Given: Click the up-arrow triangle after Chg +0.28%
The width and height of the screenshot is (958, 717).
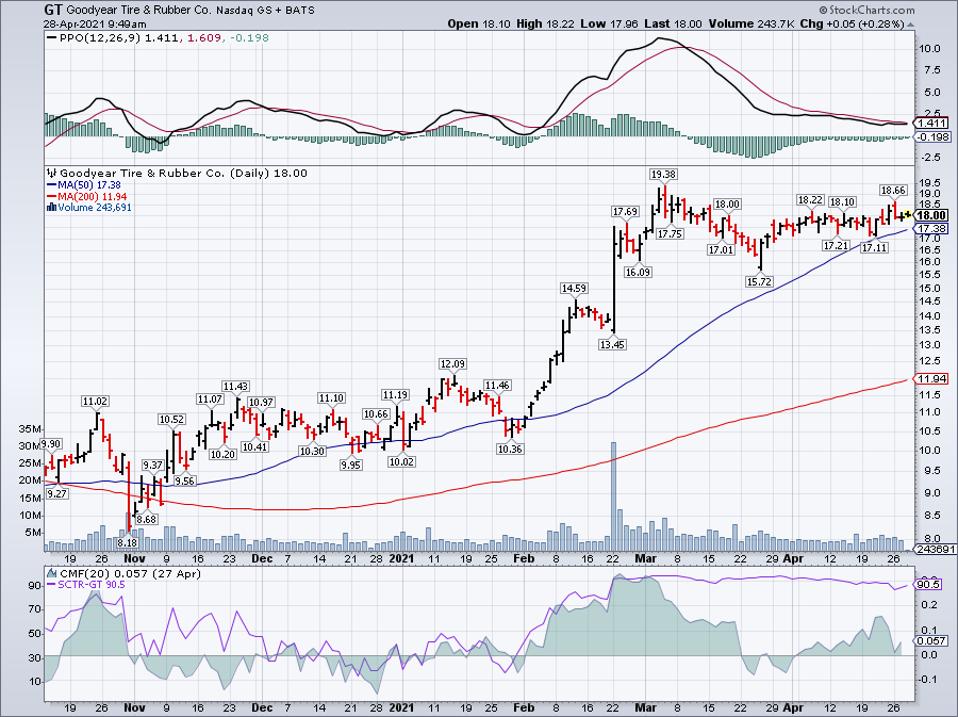Looking at the screenshot, I should pos(911,24).
